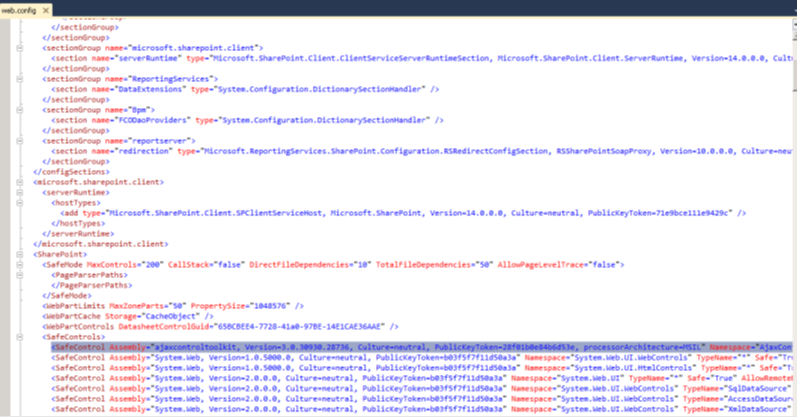Click the SafeMode MaxControls="200" line
Viewport: 798px width, 417px height.
[x=333, y=265]
